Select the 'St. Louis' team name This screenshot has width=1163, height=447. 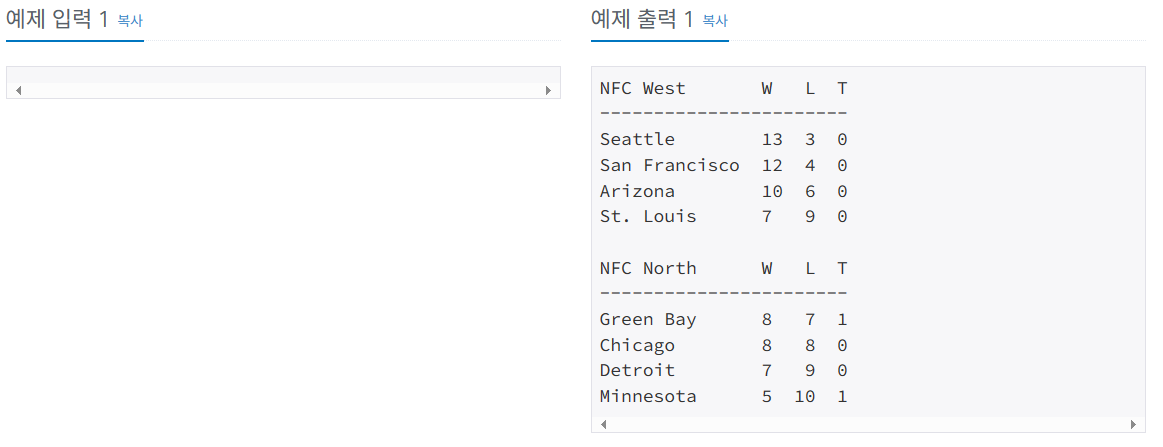tap(648, 216)
